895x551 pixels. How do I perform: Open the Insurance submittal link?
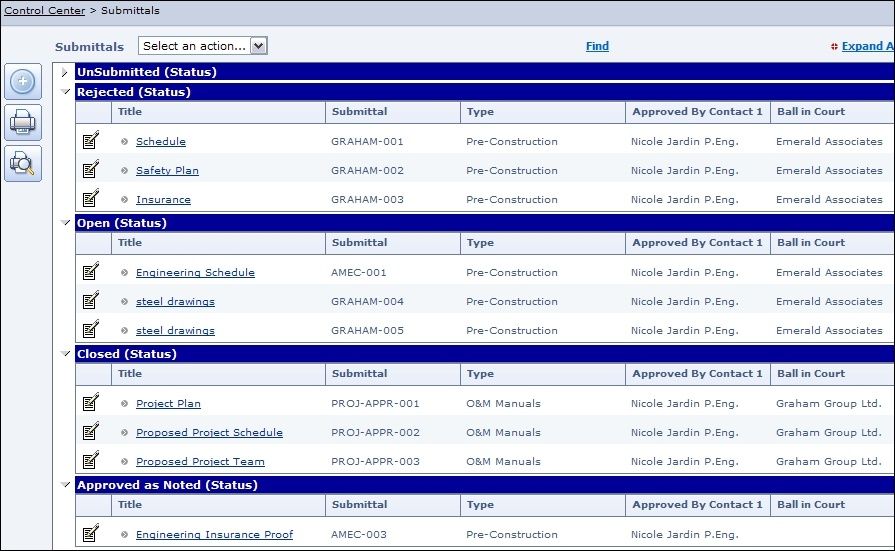coord(163,200)
